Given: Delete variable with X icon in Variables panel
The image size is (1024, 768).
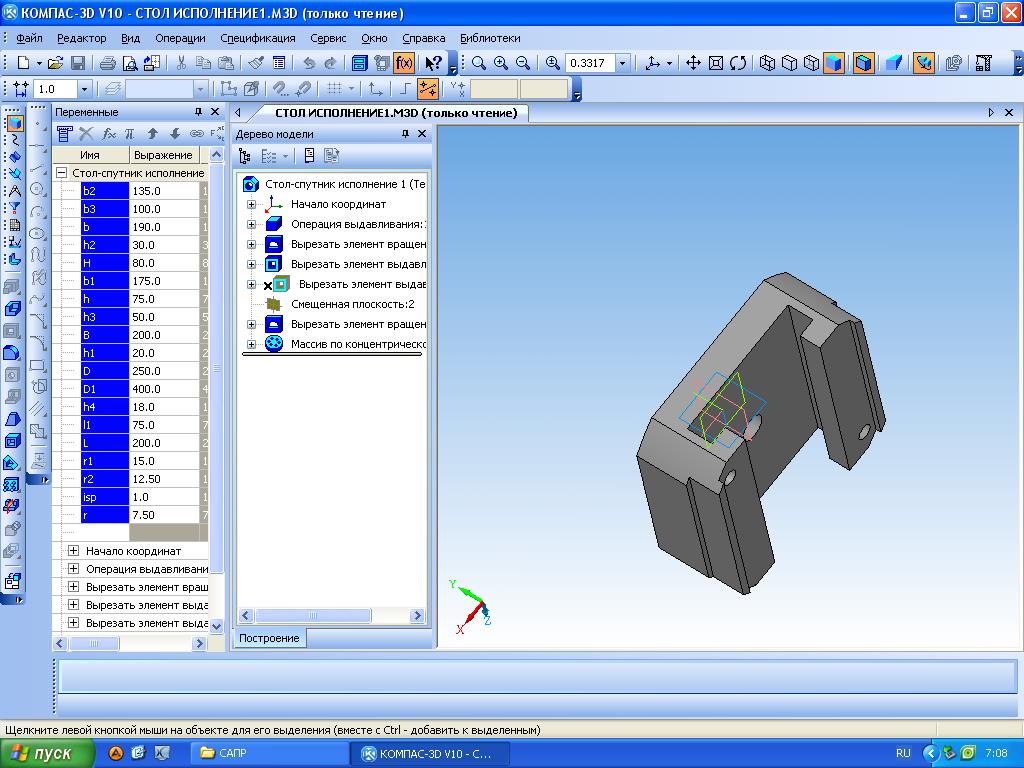Looking at the screenshot, I should coord(86,134).
